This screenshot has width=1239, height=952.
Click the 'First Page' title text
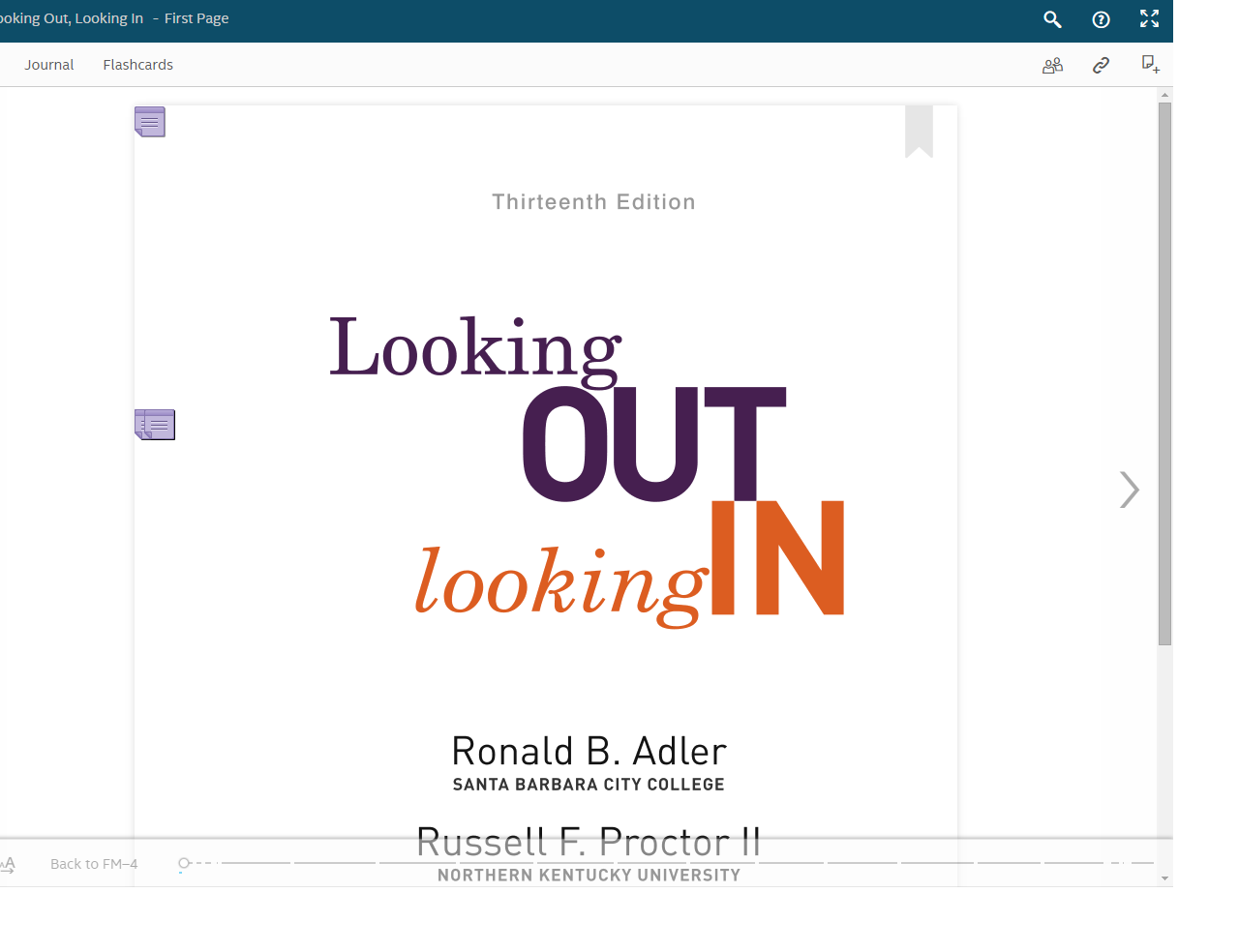(x=196, y=18)
